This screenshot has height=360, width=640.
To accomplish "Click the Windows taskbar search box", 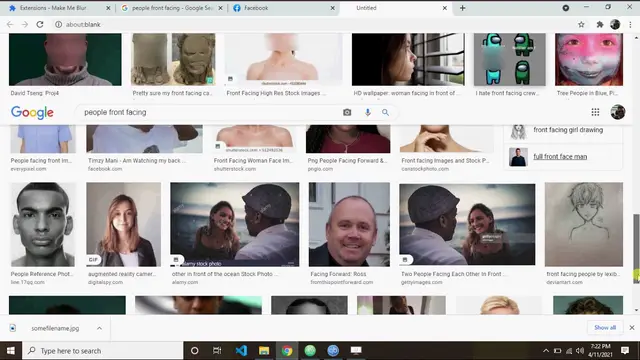I will [x=102, y=351].
